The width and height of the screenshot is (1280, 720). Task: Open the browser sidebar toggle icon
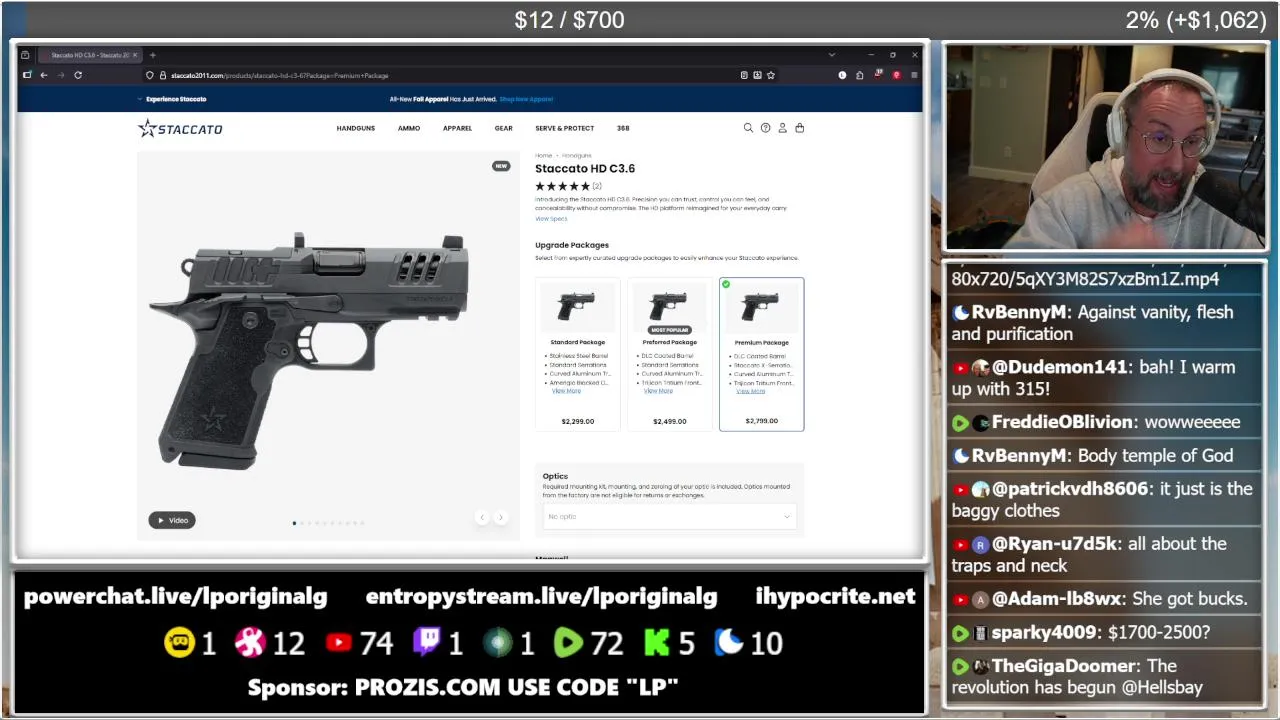click(27, 75)
